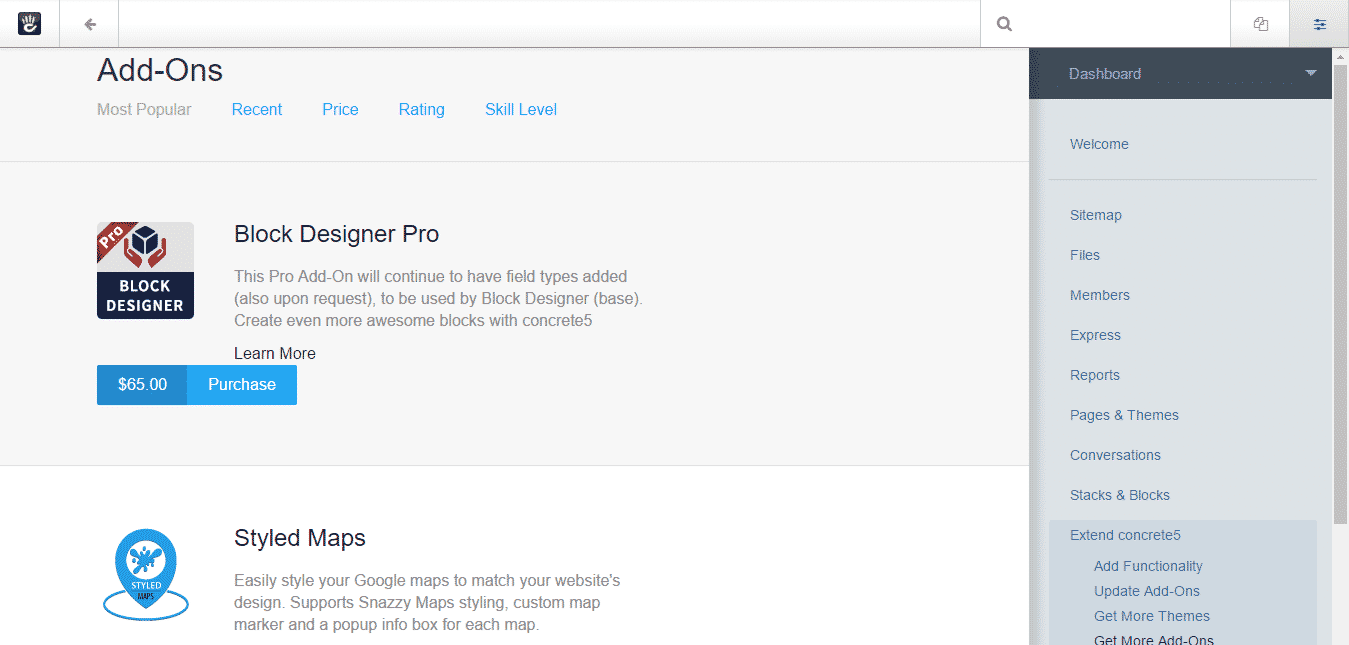Open the dashboard settings sliders icon
1349x645 pixels.
(1318, 23)
